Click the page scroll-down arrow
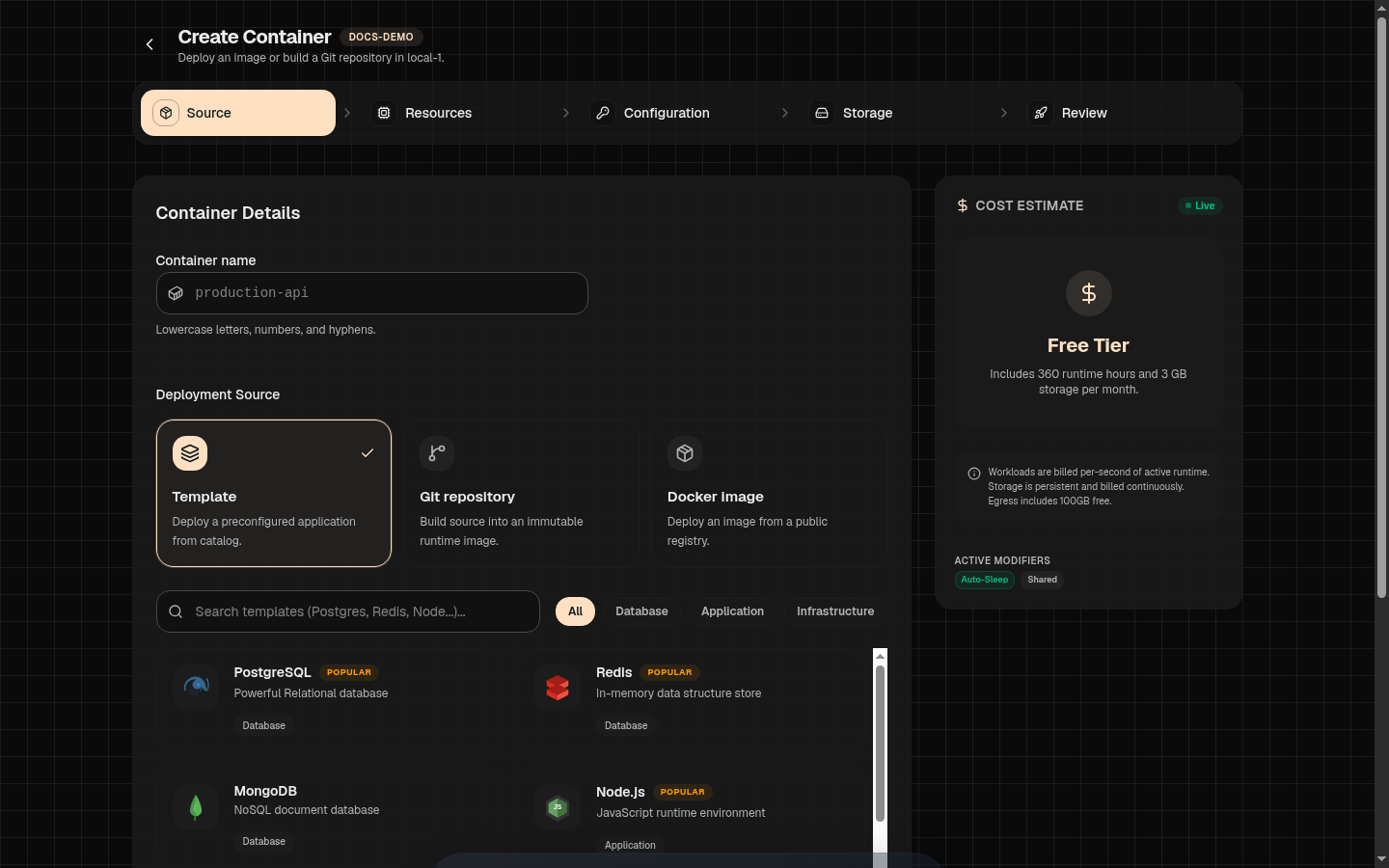1389x868 pixels. 1381,859
